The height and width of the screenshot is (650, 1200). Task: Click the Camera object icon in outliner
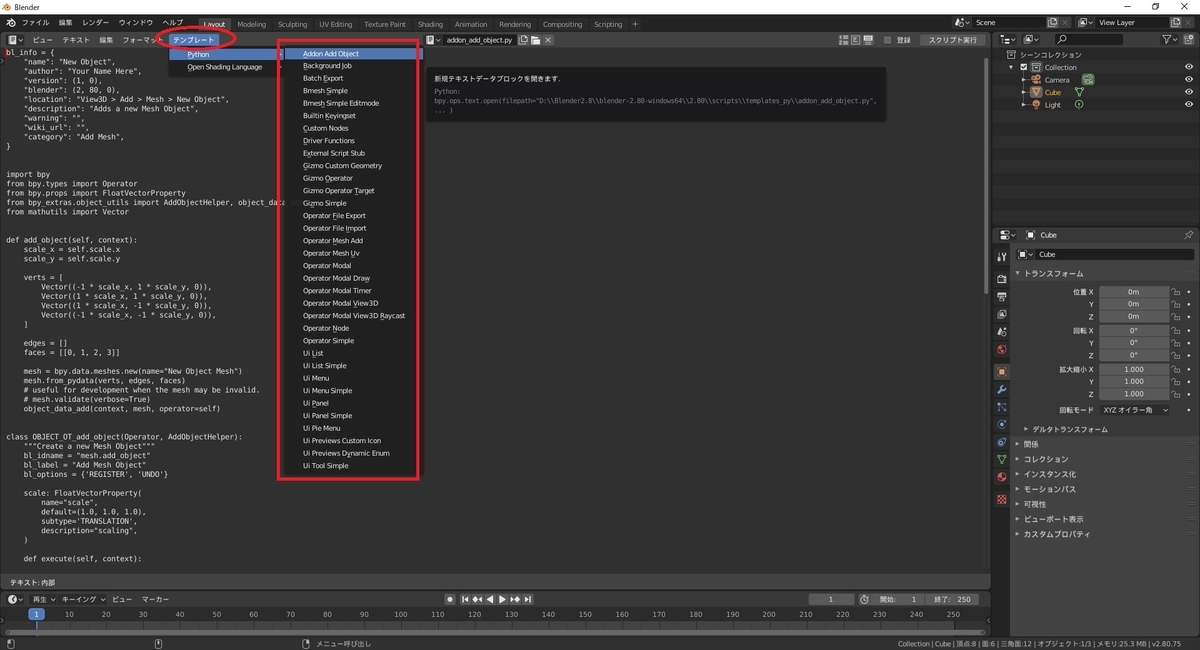(x=1037, y=79)
